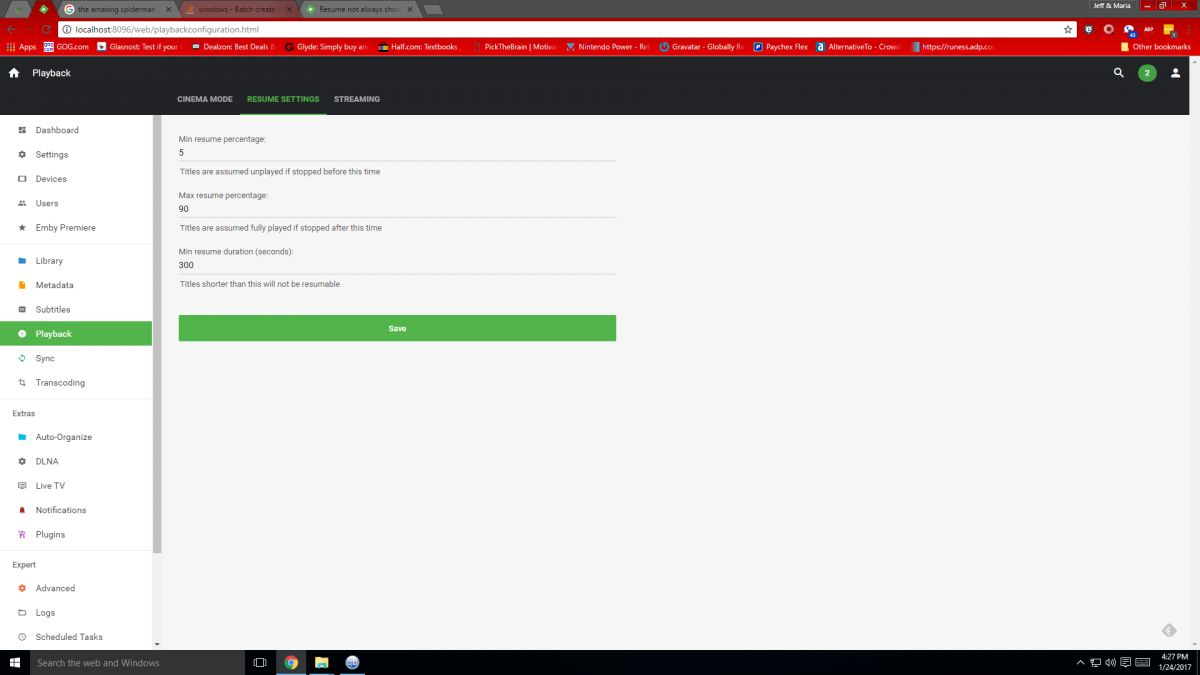
Task: Click the Max resume percentage field
Action: click(397, 209)
